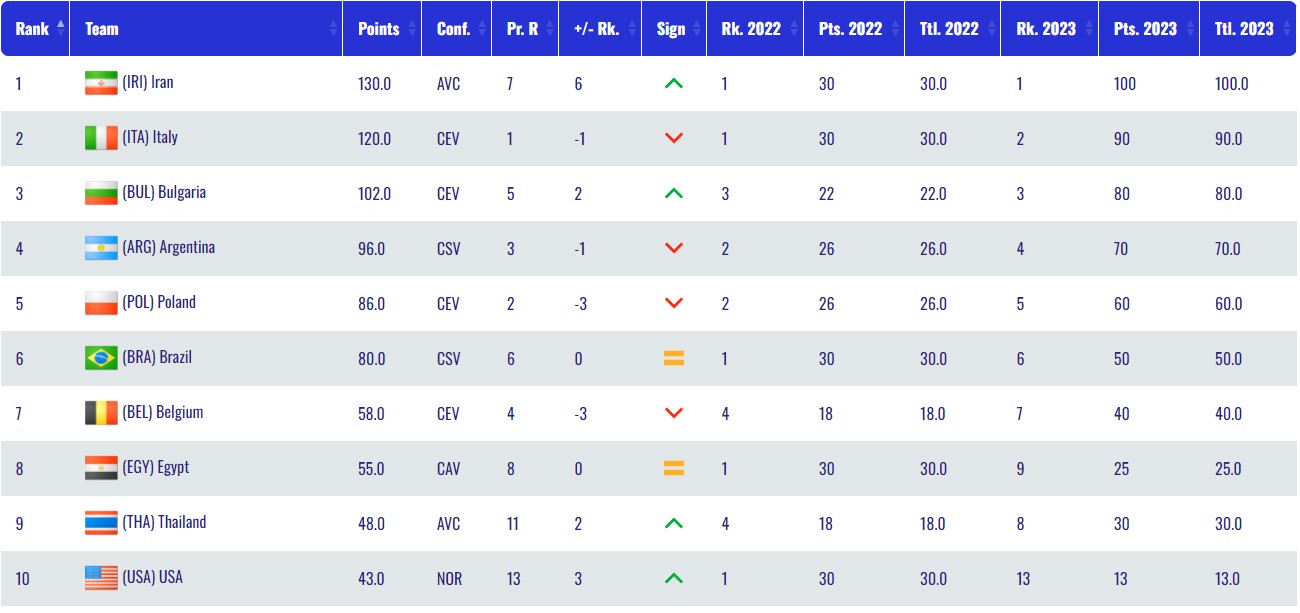Click the Belgium flag icon

coord(101,413)
